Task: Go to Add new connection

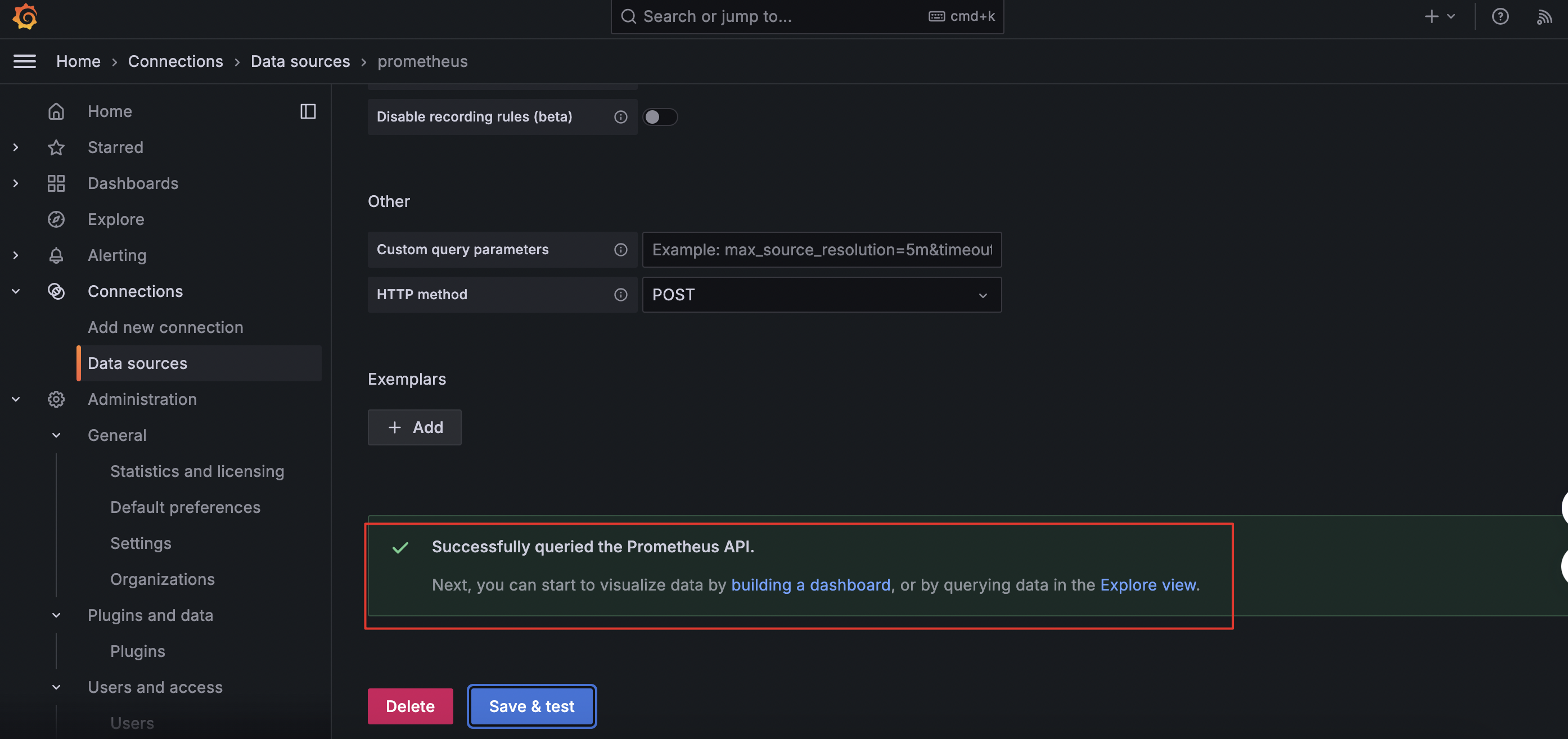Action: coord(165,327)
